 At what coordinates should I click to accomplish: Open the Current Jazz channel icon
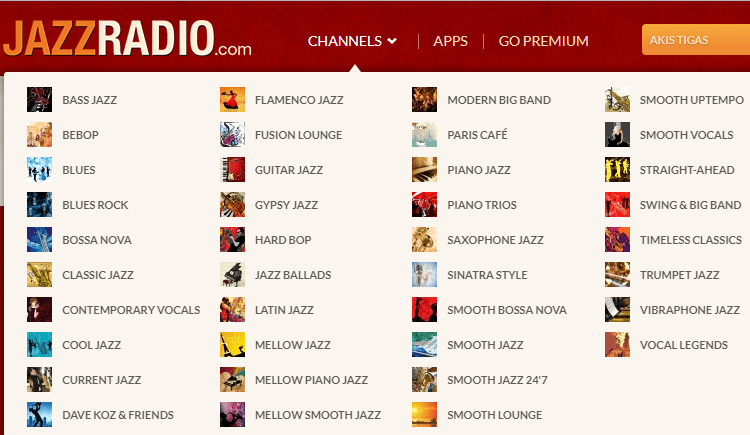coord(39,379)
